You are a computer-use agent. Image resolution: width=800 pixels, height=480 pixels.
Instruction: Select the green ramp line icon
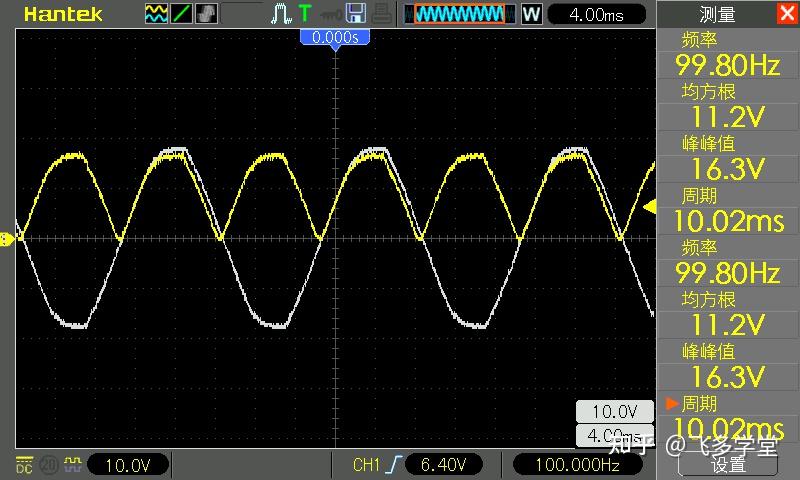pos(181,14)
